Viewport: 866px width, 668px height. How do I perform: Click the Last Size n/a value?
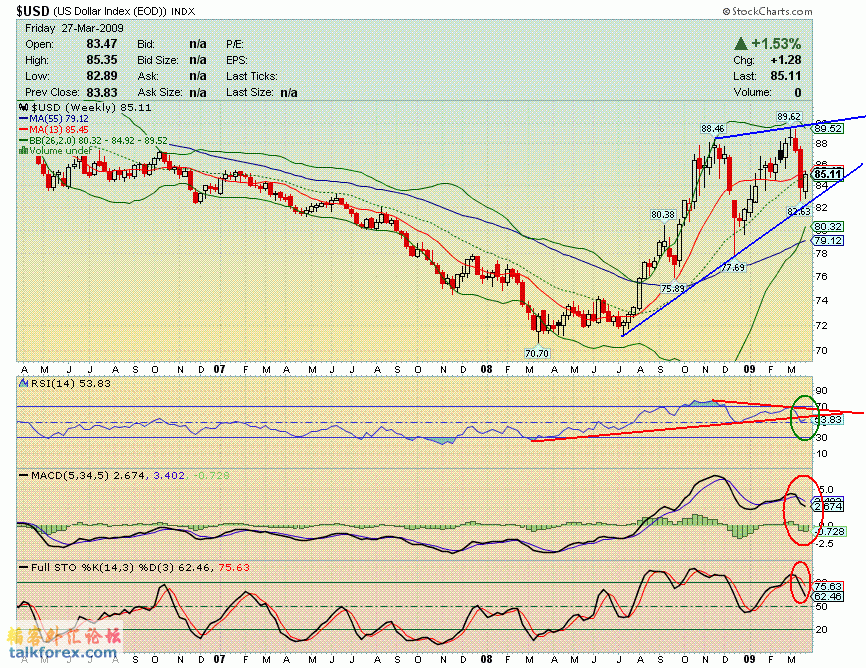tap(289, 92)
